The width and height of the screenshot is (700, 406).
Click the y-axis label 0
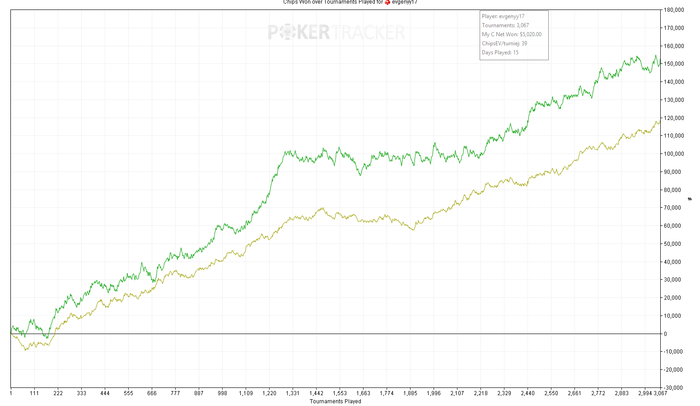666,334
